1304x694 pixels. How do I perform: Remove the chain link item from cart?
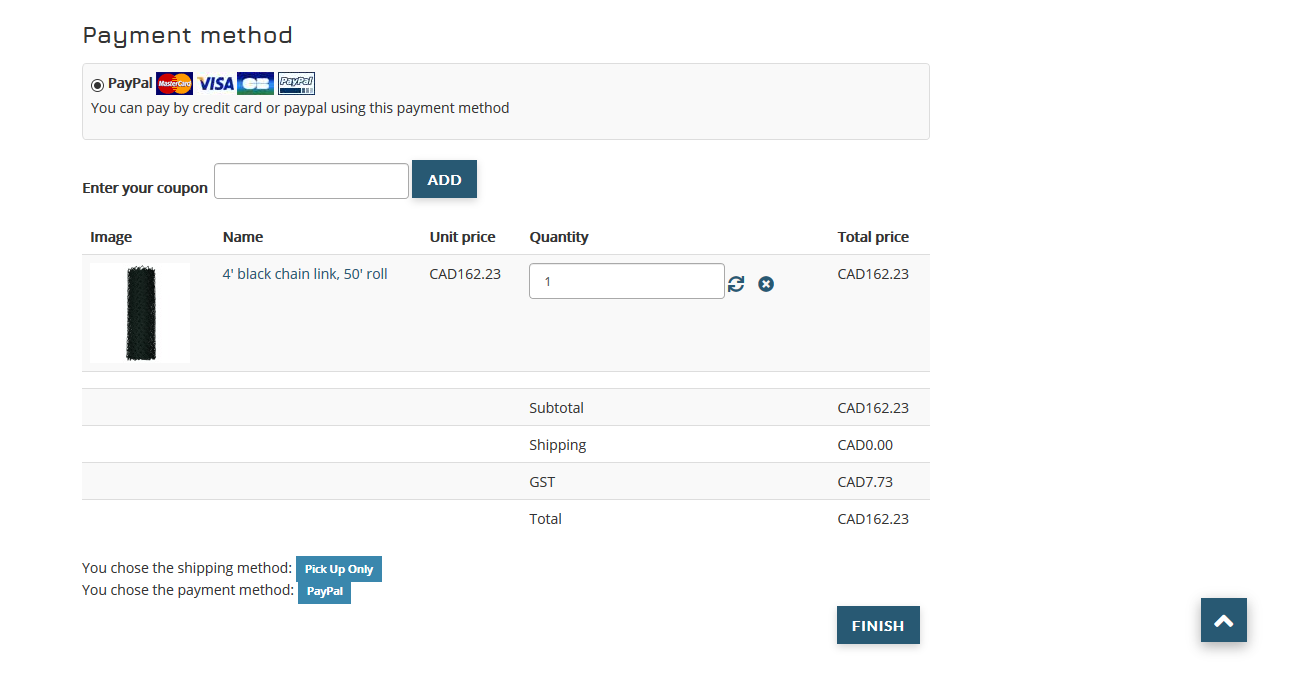(766, 284)
